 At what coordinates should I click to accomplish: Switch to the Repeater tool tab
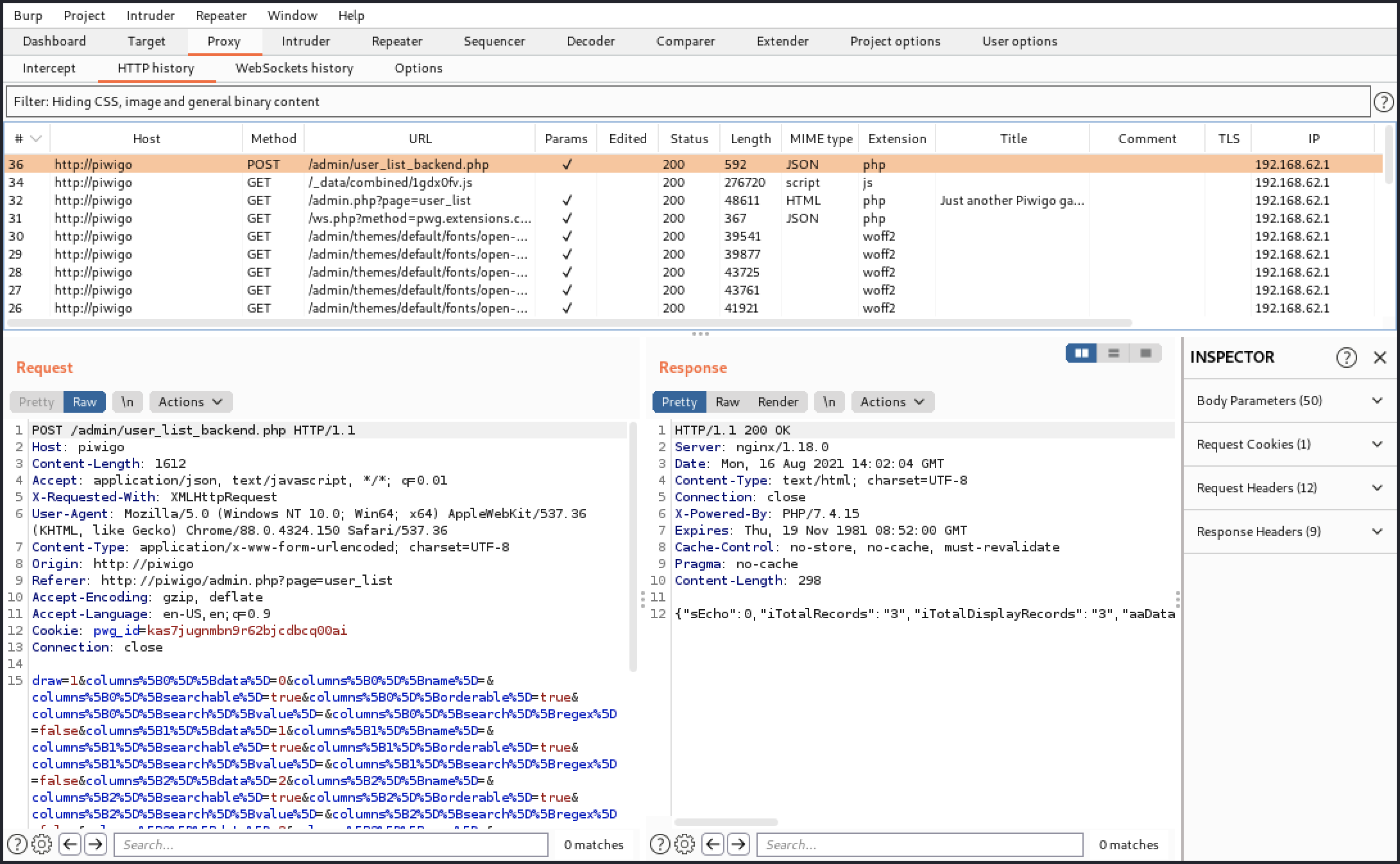click(x=397, y=41)
